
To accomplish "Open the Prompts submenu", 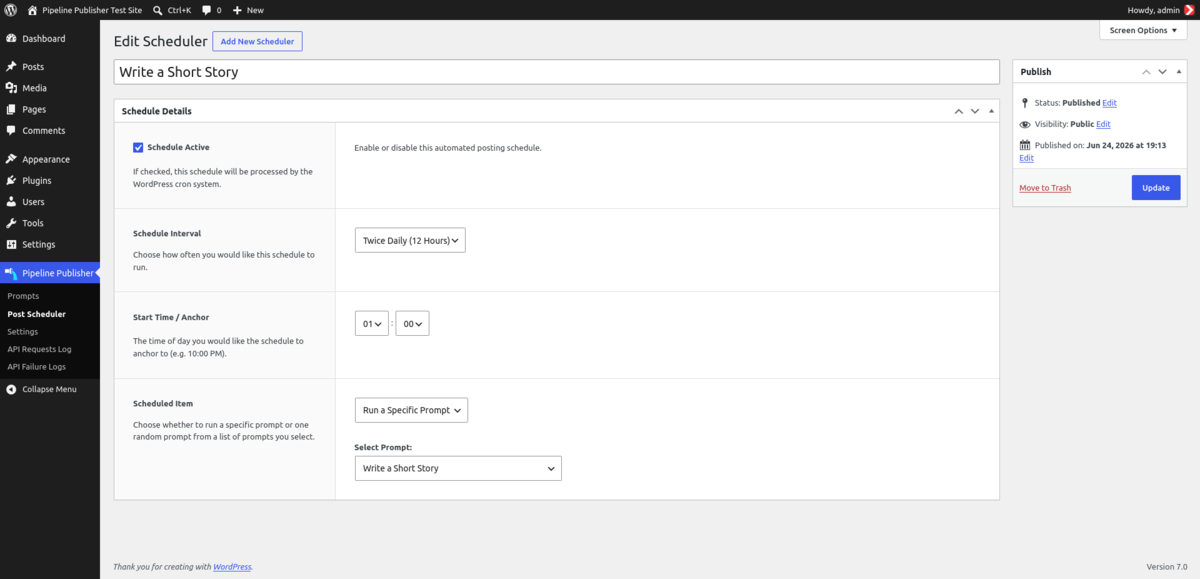I will click(x=23, y=296).
